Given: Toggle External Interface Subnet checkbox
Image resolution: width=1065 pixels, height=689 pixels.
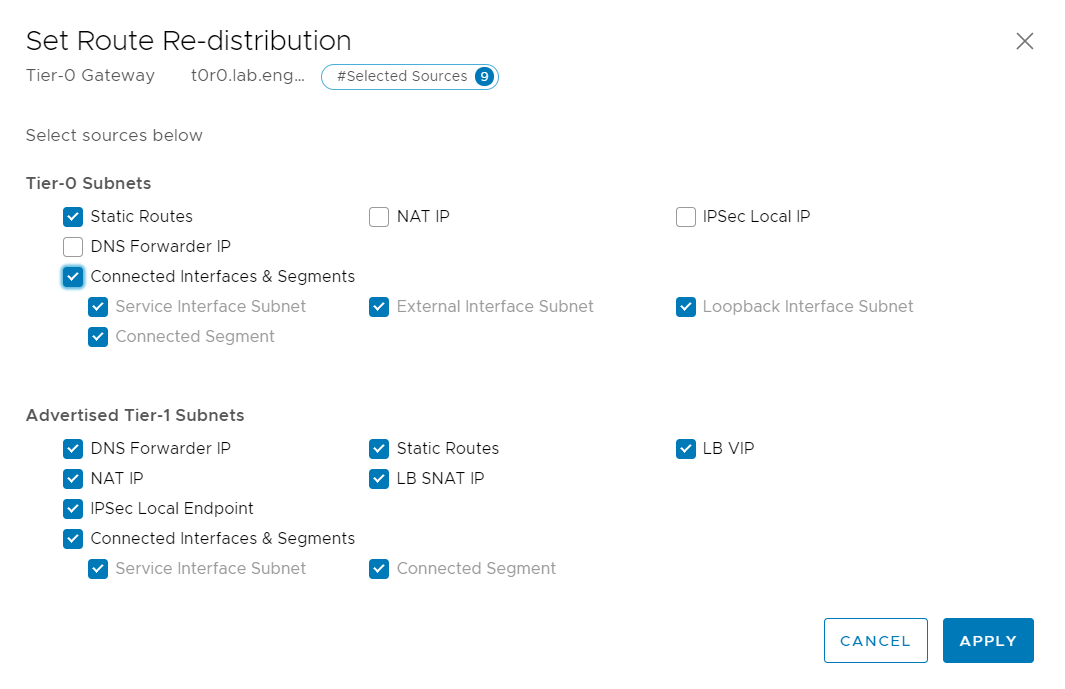Looking at the screenshot, I should coord(379,307).
